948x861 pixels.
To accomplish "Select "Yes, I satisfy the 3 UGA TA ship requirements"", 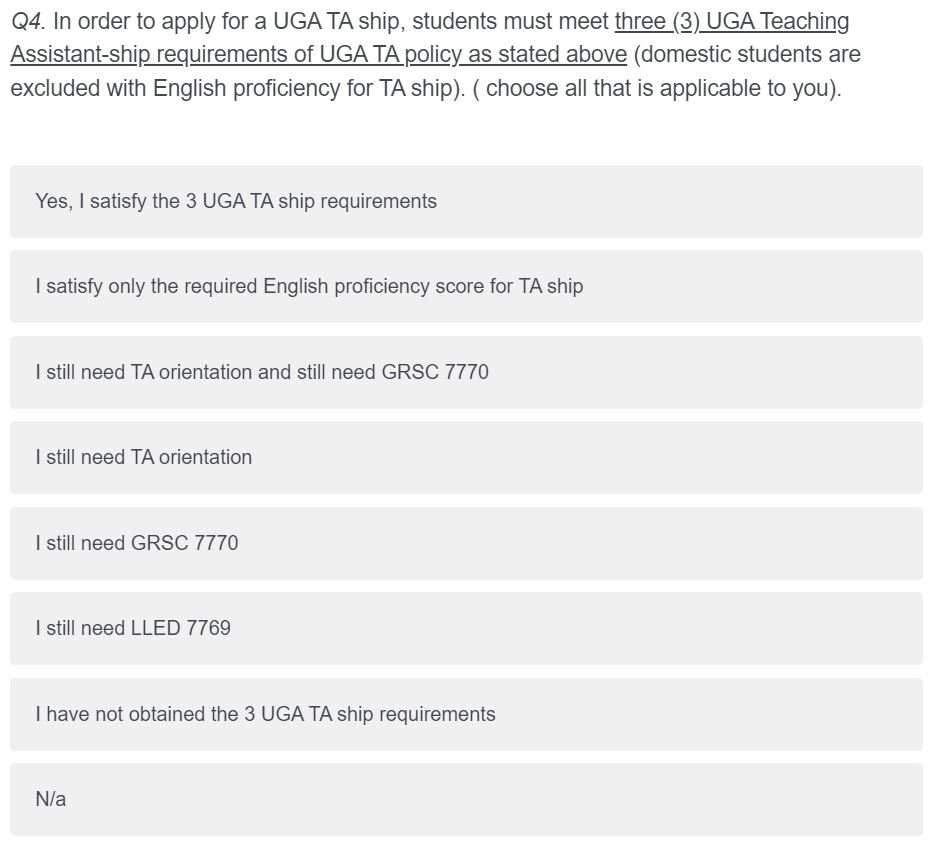I will pyautogui.click(x=466, y=201).
